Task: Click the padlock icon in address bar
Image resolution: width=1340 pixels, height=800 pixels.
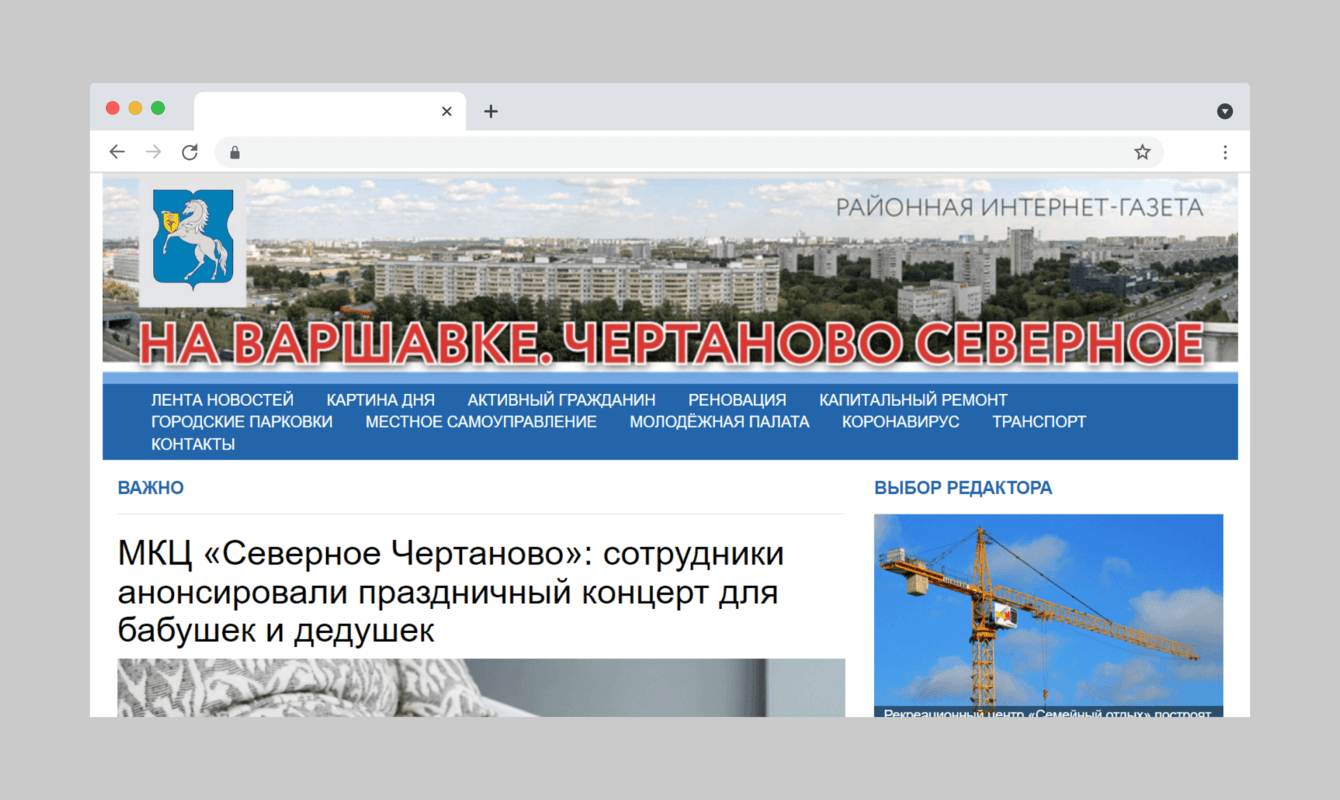Action: coord(234,152)
